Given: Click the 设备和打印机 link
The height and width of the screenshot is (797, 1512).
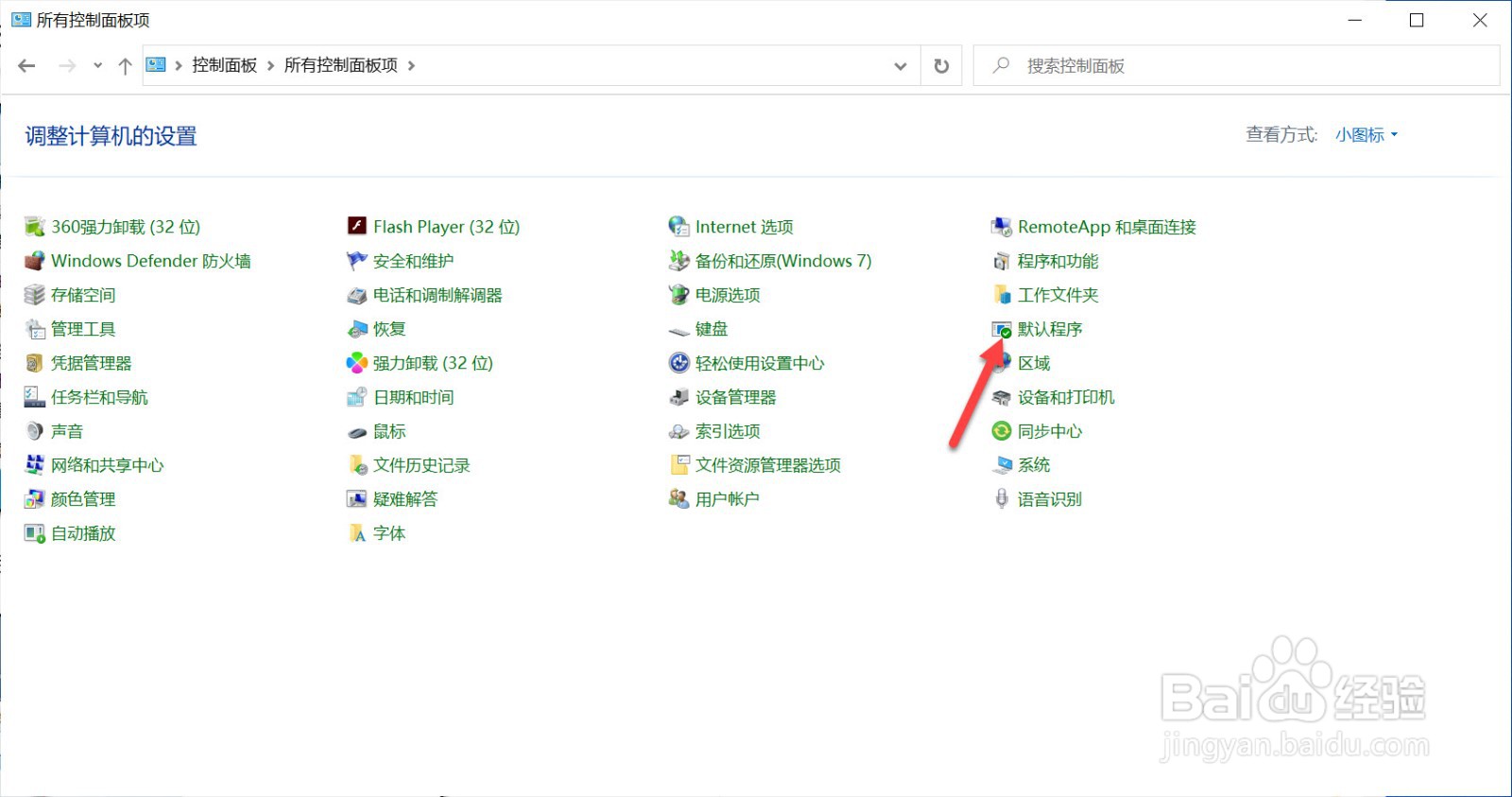Looking at the screenshot, I should pyautogui.click(x=1066, y=397).
